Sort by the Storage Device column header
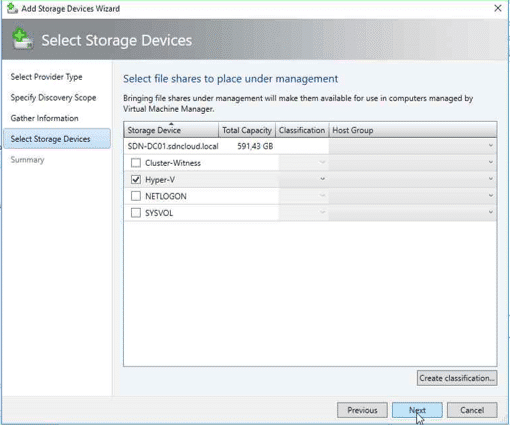510x425 pixels. point(171,130)
